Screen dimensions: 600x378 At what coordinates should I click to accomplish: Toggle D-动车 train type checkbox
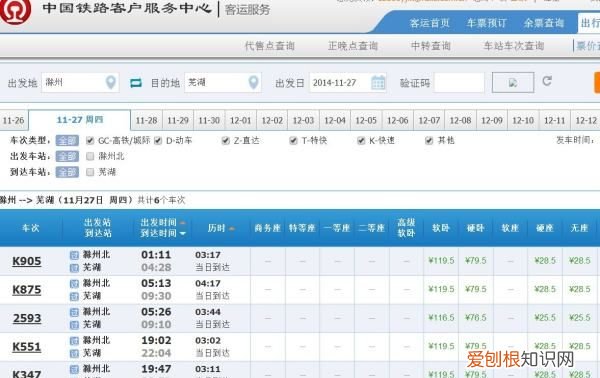point(158,141)
